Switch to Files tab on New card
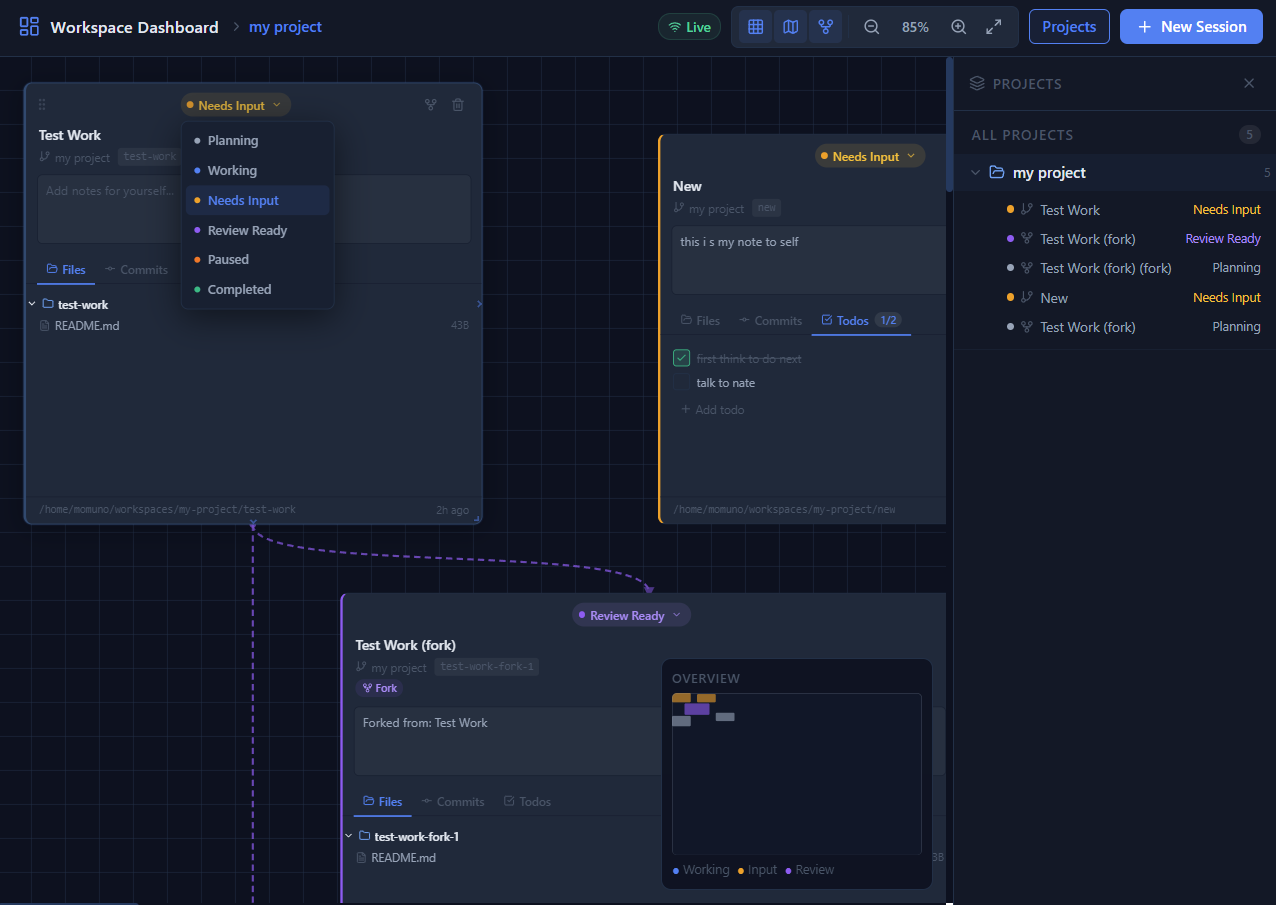This screenshot has width=1276, height=905. click(700, 321)
